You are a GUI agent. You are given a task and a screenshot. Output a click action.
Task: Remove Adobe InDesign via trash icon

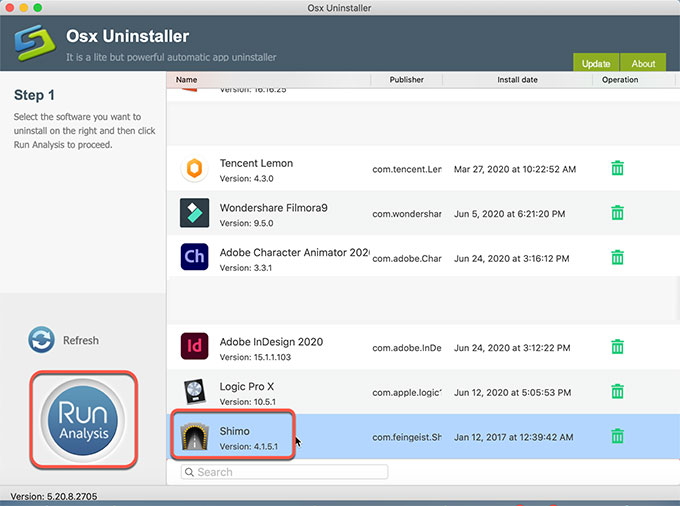tap(618, 348)
